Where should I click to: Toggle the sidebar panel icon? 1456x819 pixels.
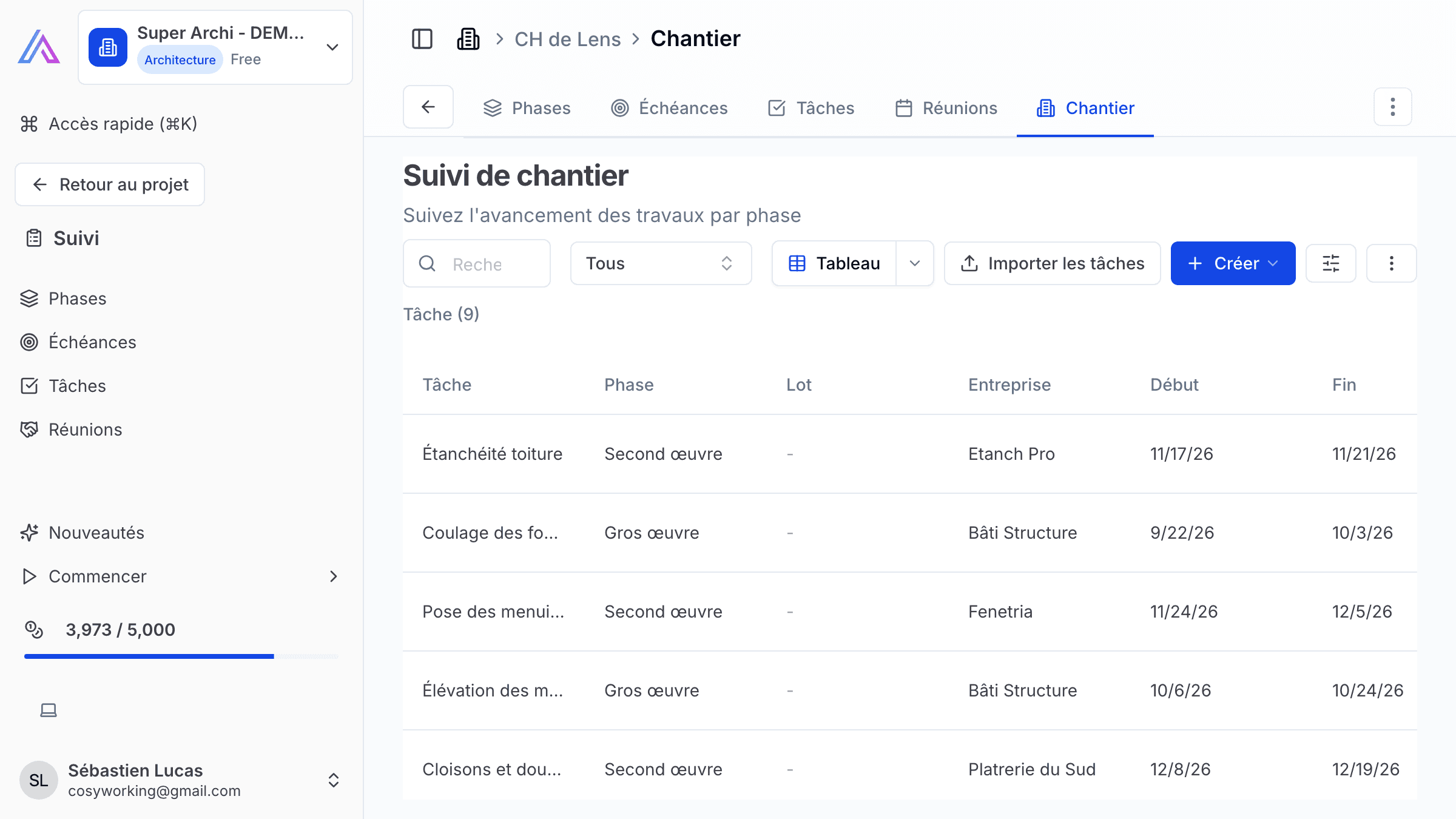point(422,39)
